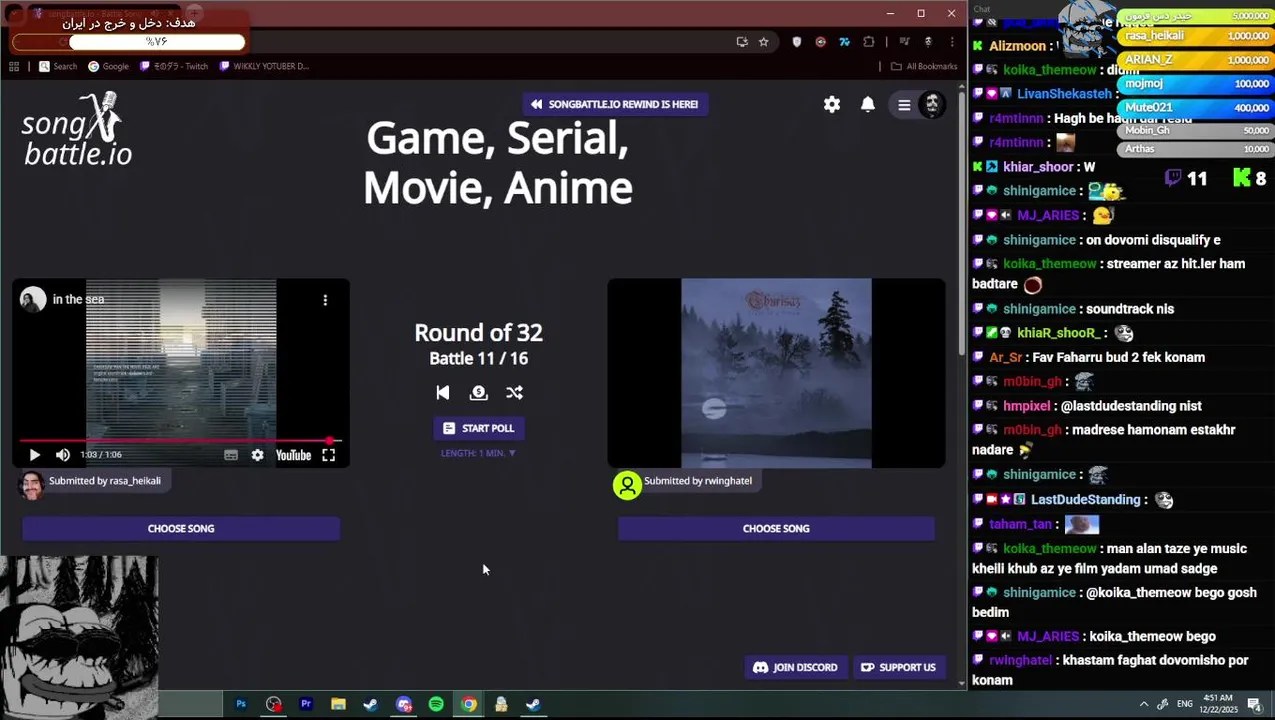Choose the song submitted by rwinghatel
The width and height of the screenshot is (1275, 720).
pos(776,528)
